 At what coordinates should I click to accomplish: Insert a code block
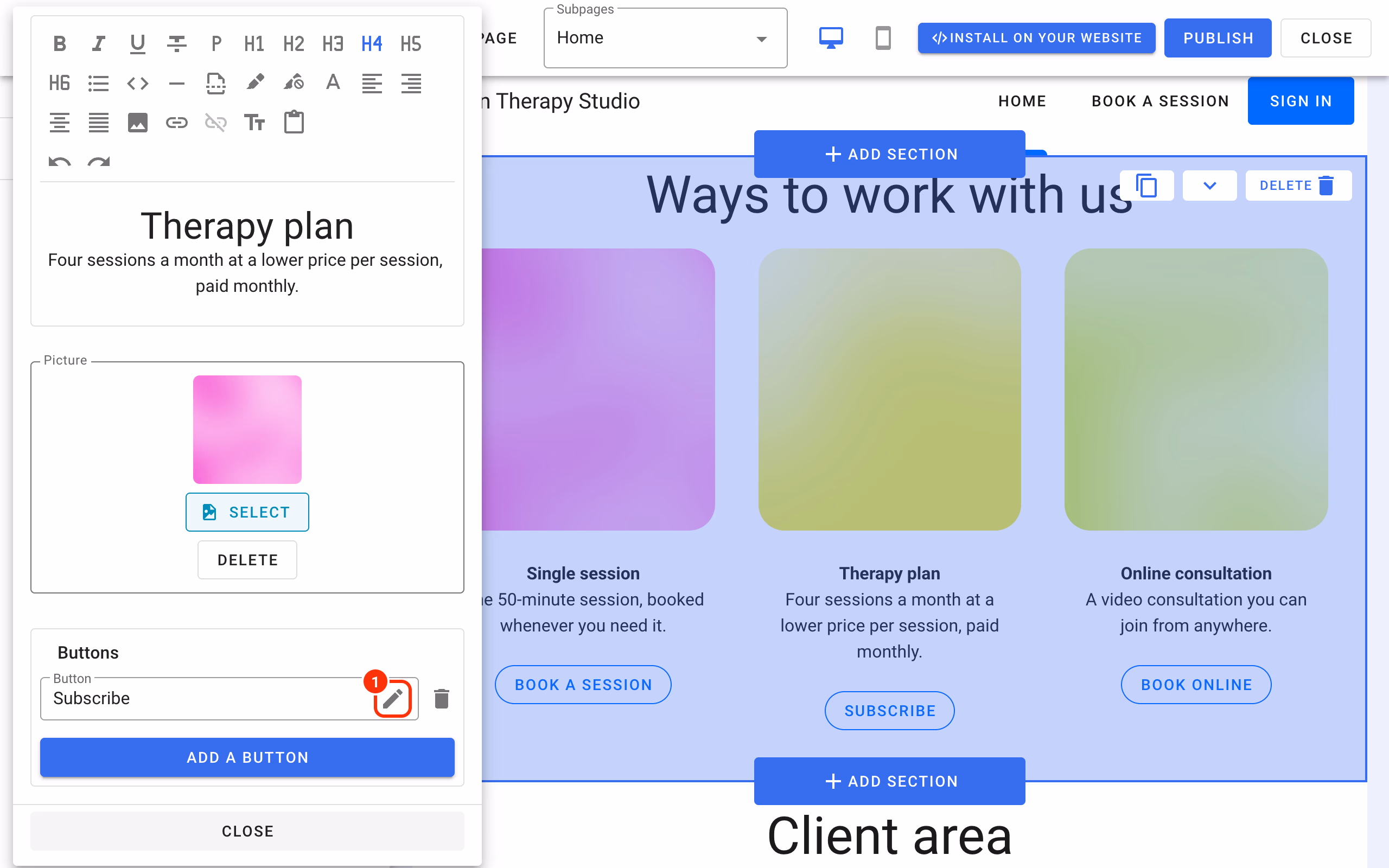(x=138, y=83)
